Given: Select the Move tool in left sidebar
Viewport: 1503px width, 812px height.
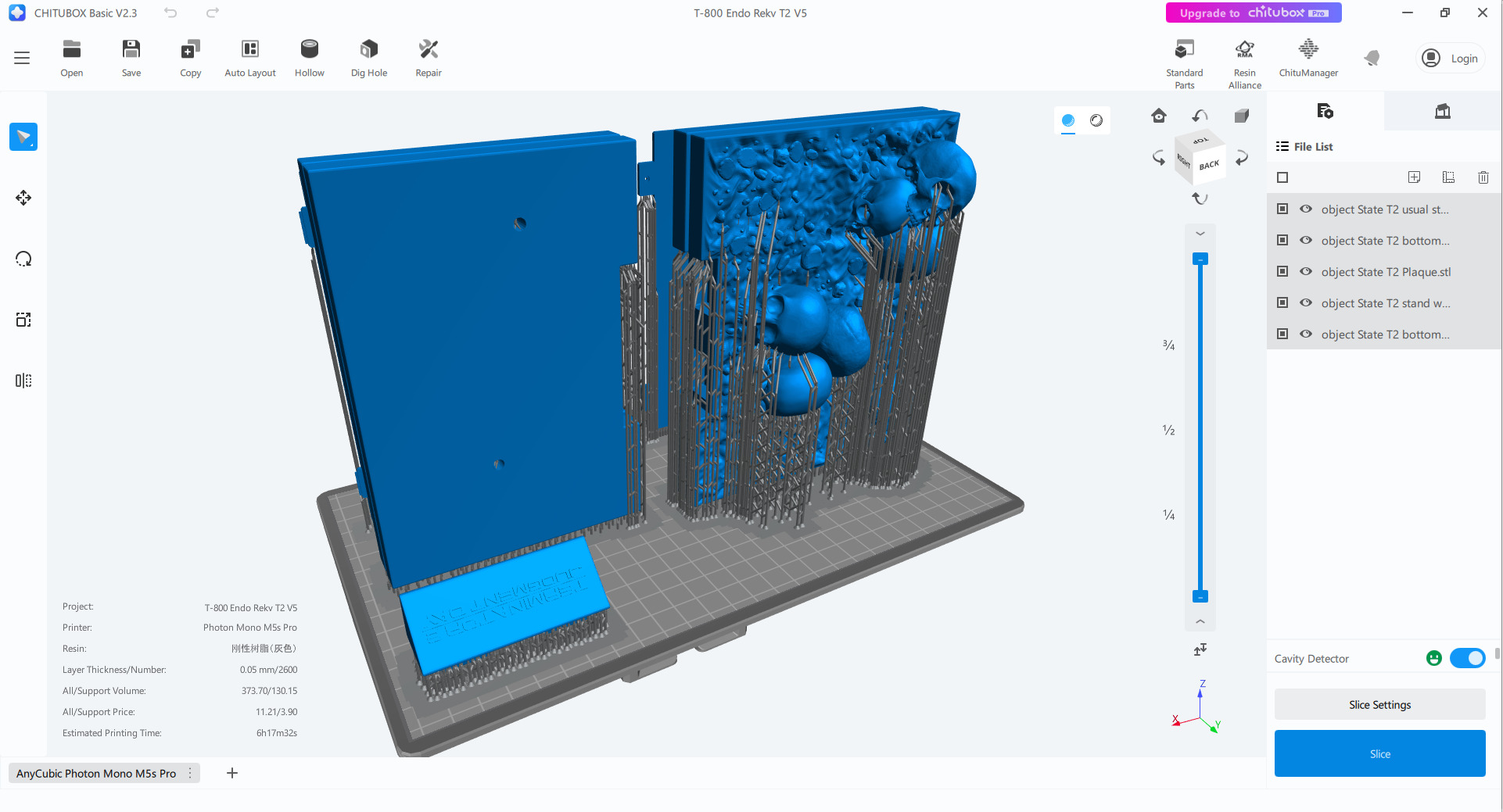Looking at the screenshot, I should 23,198.
